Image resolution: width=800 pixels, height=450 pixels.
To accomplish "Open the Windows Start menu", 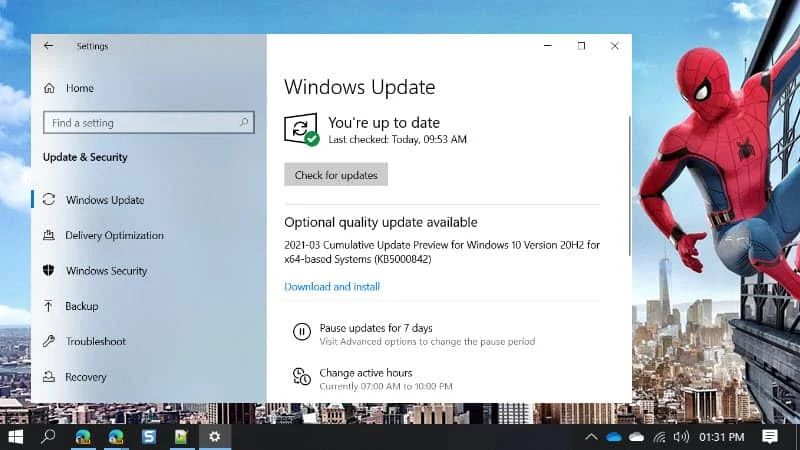I will (x=16, y=437).
